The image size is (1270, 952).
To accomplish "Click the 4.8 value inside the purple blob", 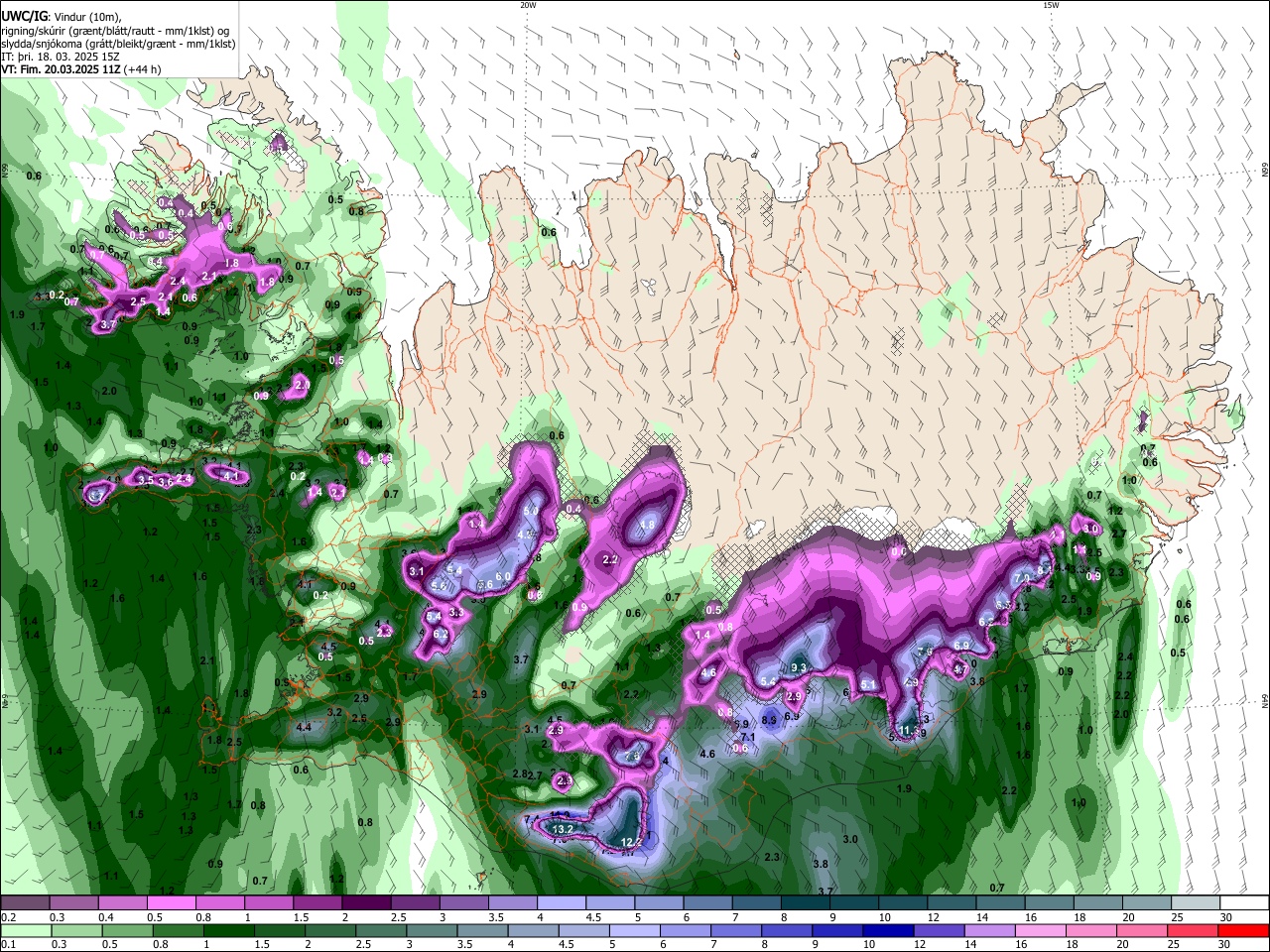I will point(648,525).
